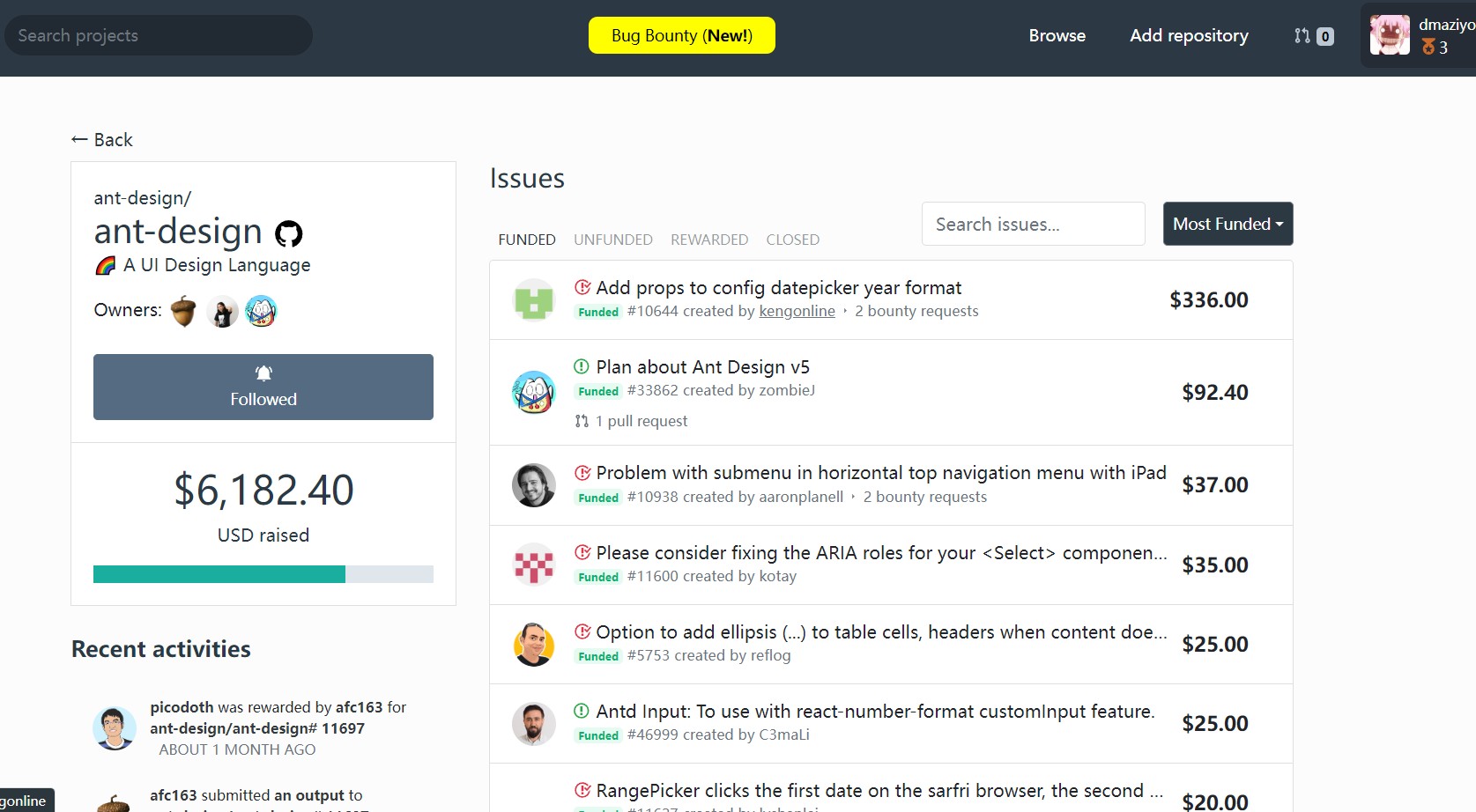The height and width of the screenshot is (812, 1476).
Task: Click the $37.00 bounty amount
Action: click(x=1215, y=484)
